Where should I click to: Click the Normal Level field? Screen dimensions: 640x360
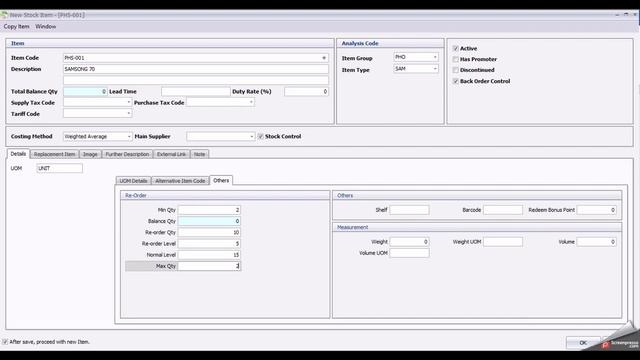click(209, 255)
